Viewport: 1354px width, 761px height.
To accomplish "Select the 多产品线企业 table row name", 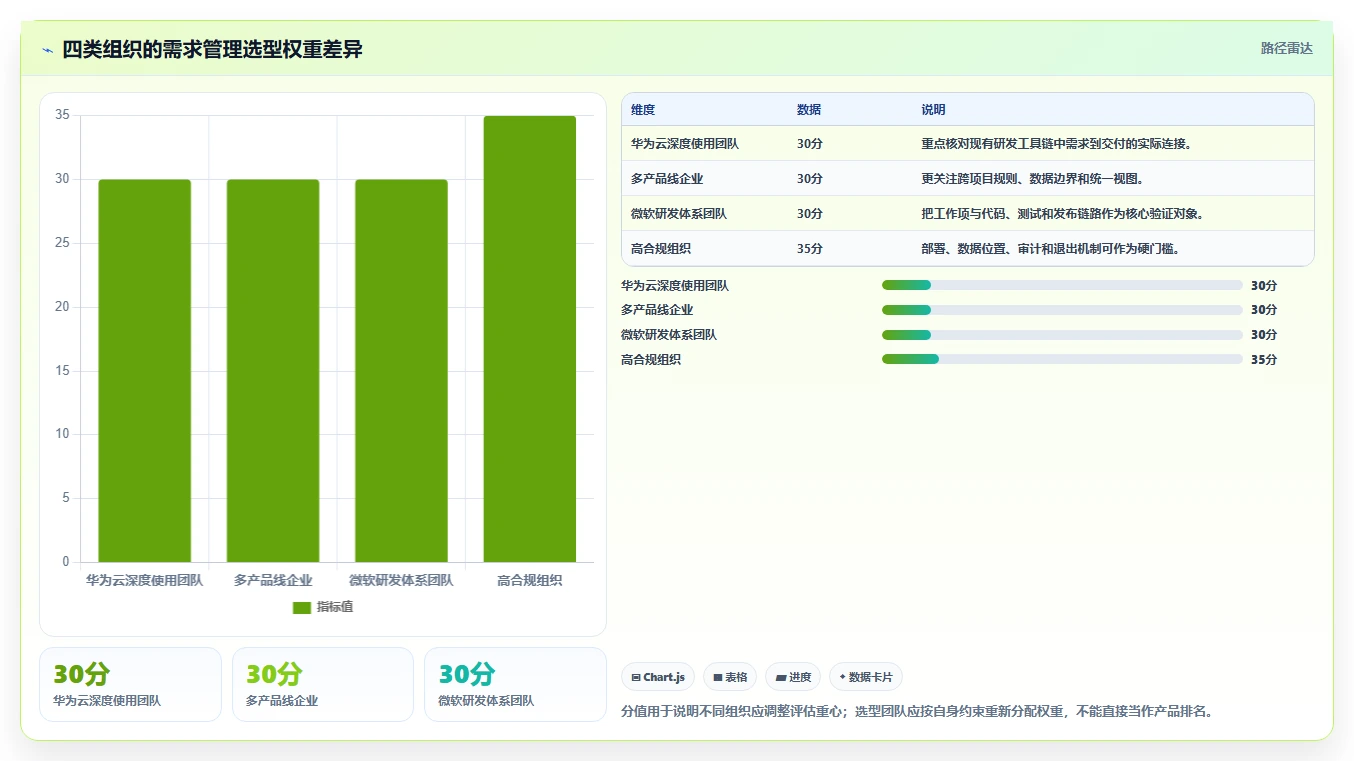I will point(667,179).
